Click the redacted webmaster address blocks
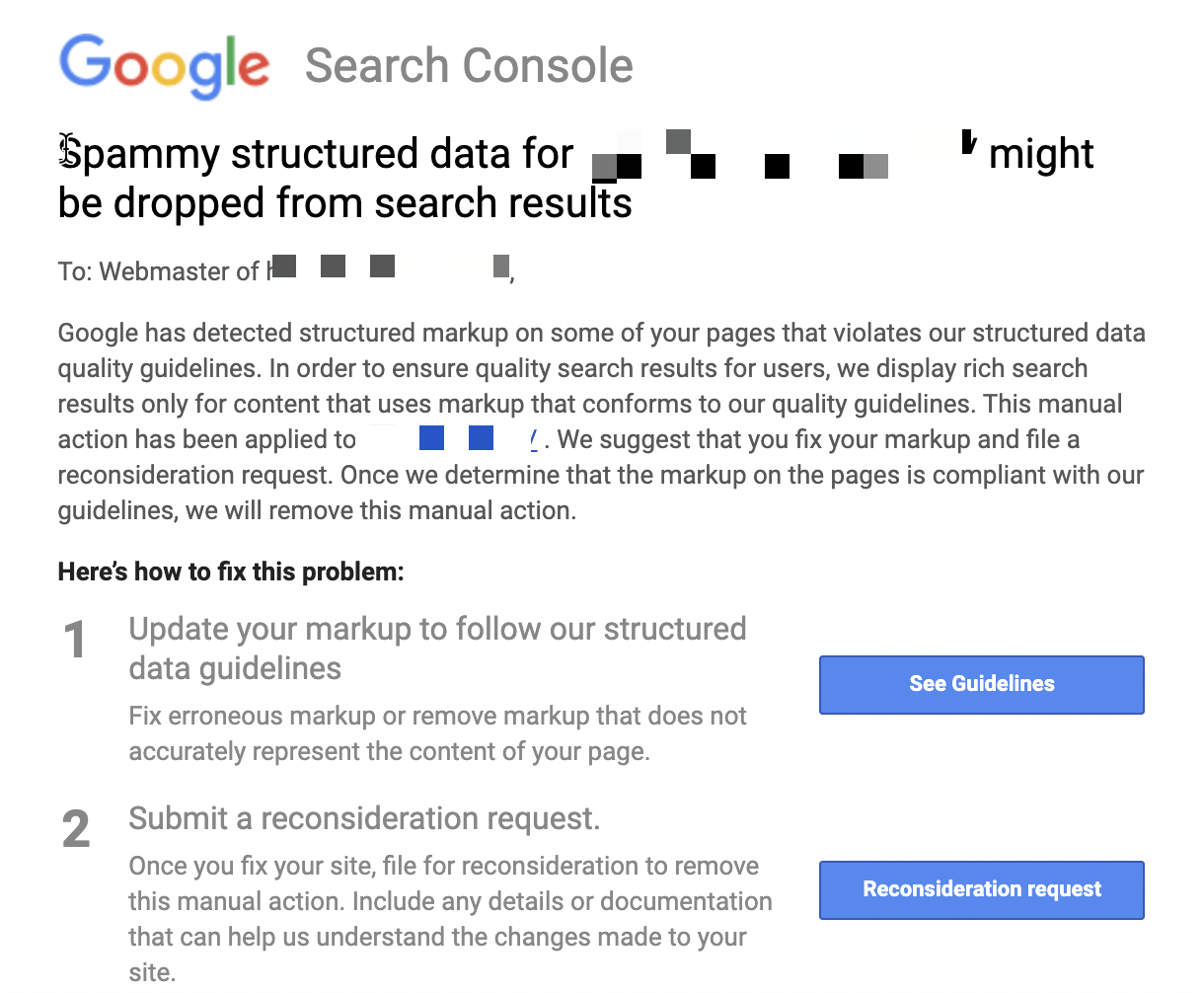This screenshot has height=993, width=1204. (x=389, y=267)
